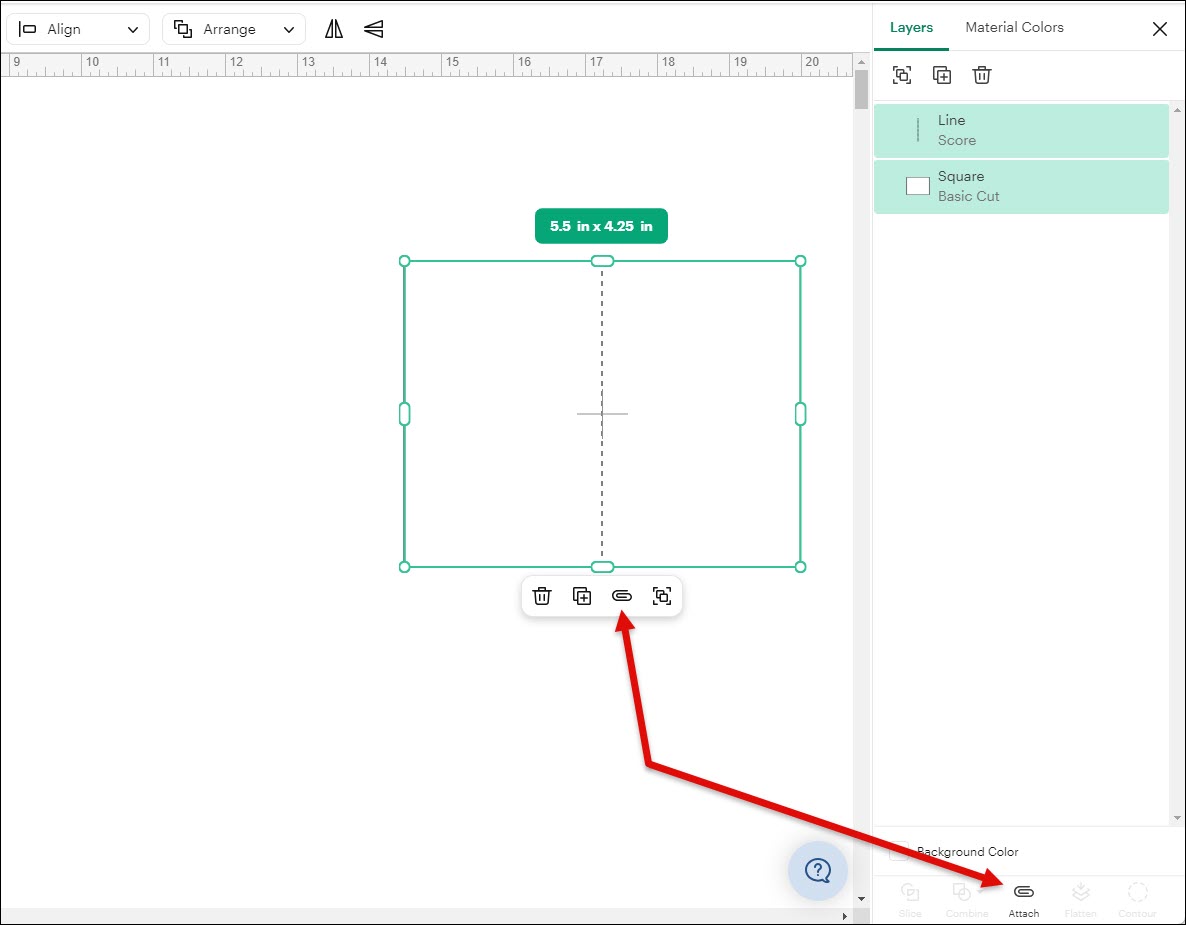Image resolution: width=1186 pixels, height=925 pixels.
Task: Open the Align dropdown
Action: [x=78, y=29]
